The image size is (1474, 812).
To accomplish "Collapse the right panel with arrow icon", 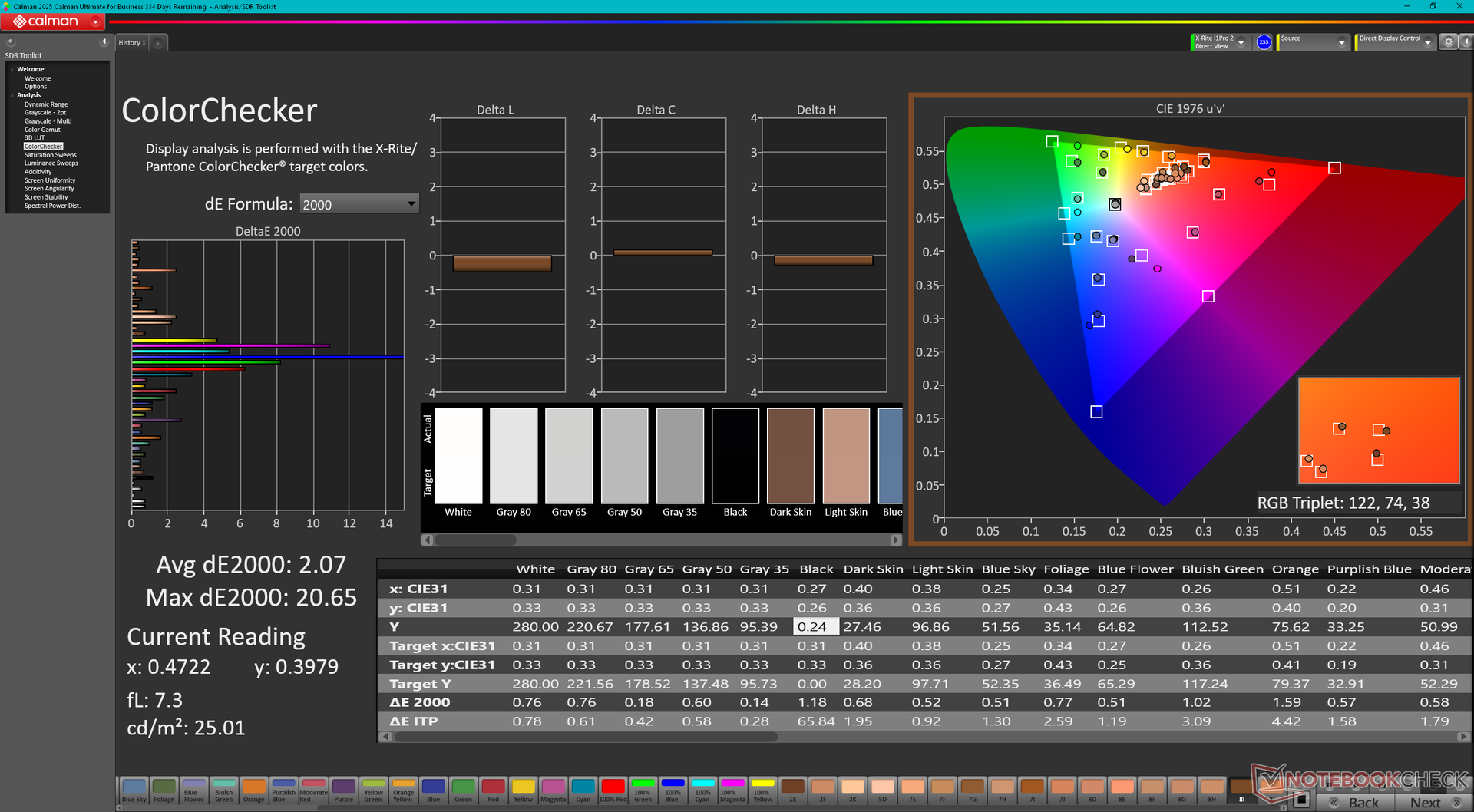I will click(1465, 42).
